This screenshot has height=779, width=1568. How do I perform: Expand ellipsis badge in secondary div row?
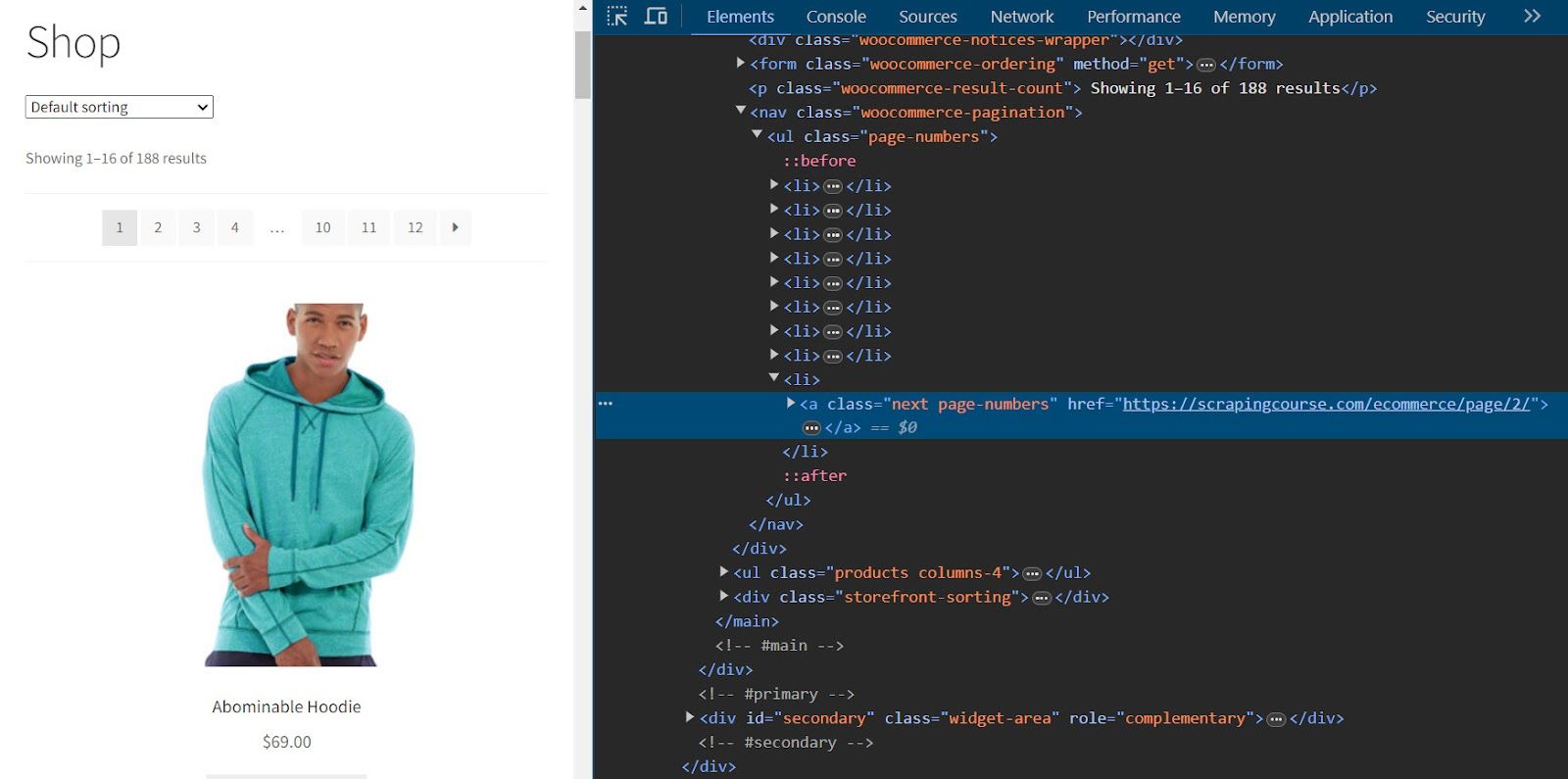1276,719
